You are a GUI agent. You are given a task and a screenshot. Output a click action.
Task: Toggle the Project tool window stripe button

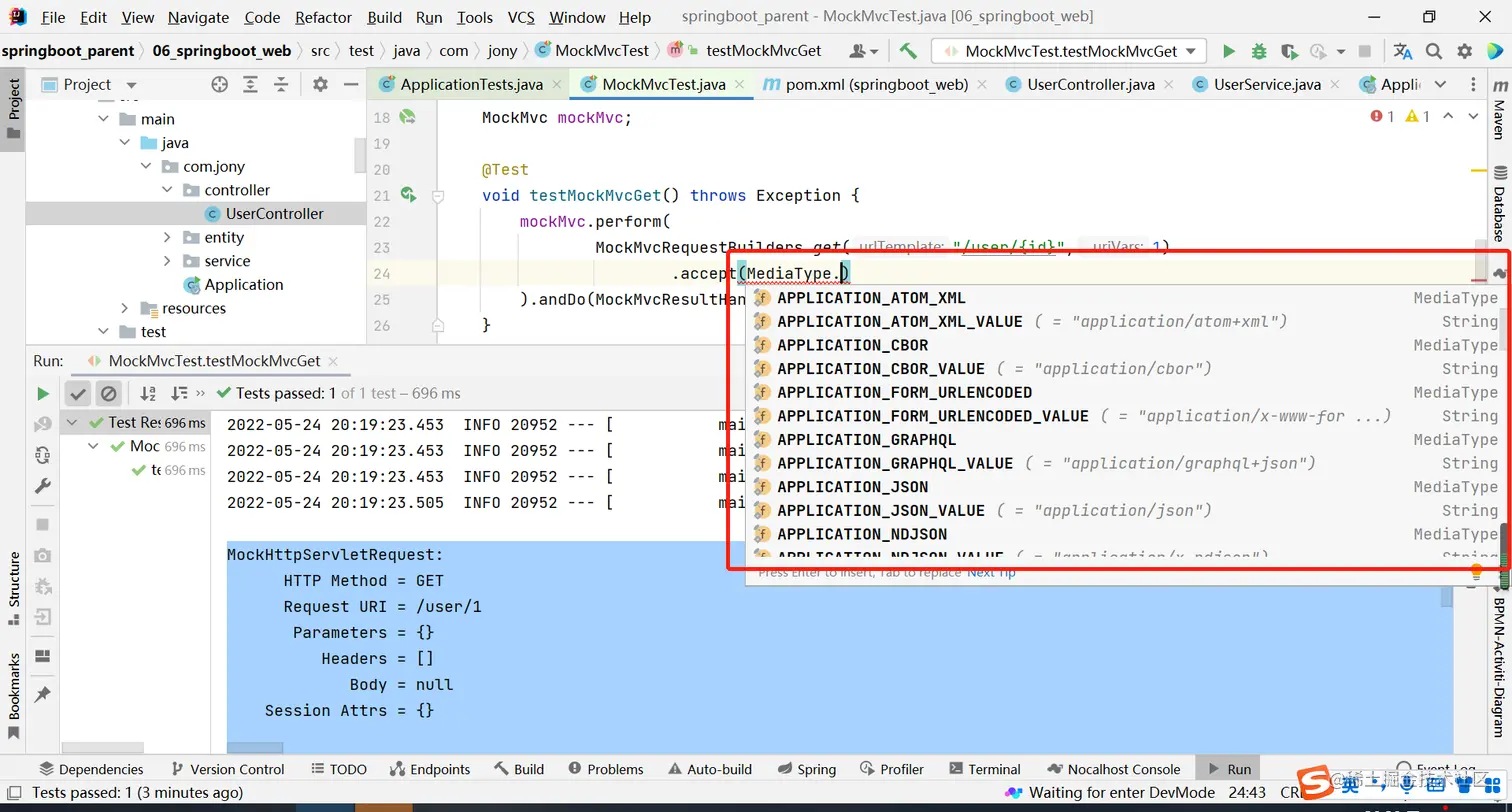14,110
